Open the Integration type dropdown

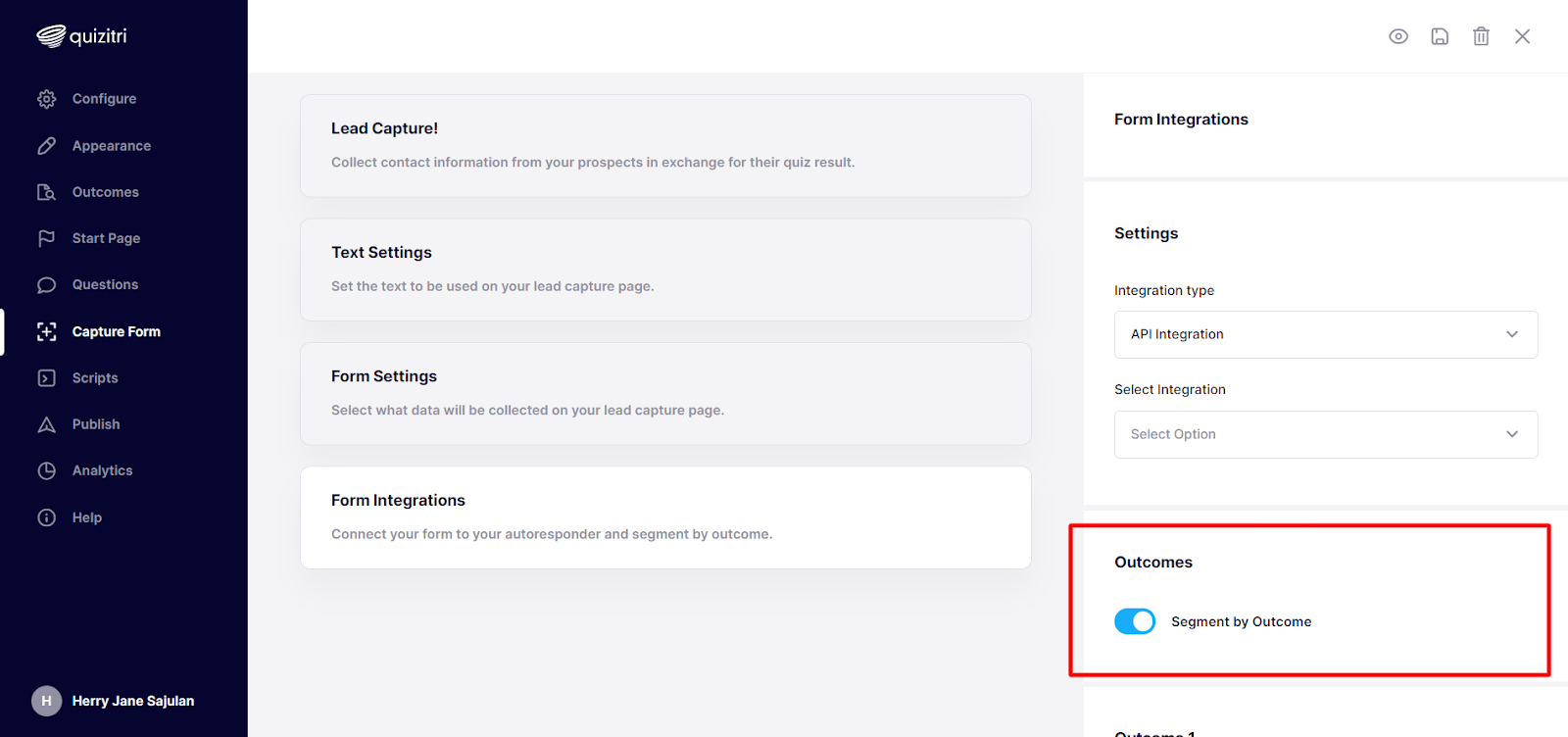[x=1326, y=334]
